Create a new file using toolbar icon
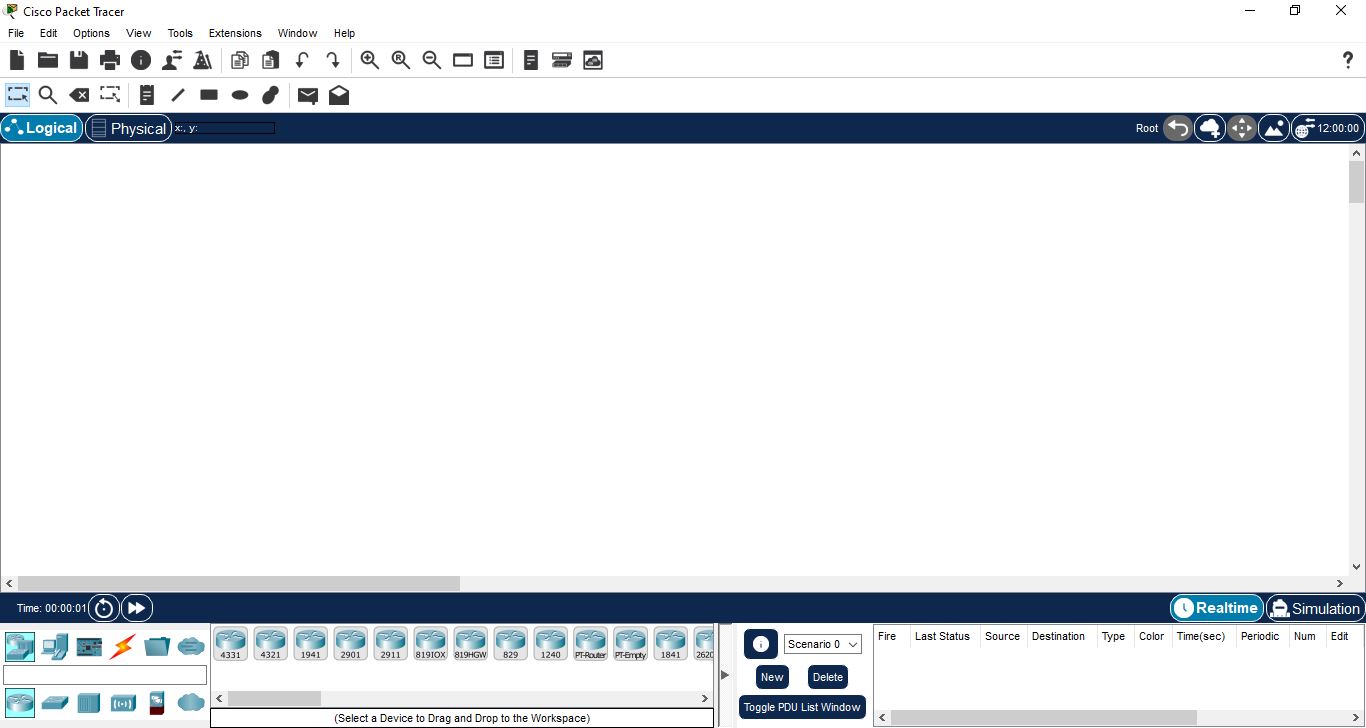The image size is (1366, 728). pos(17,60)
